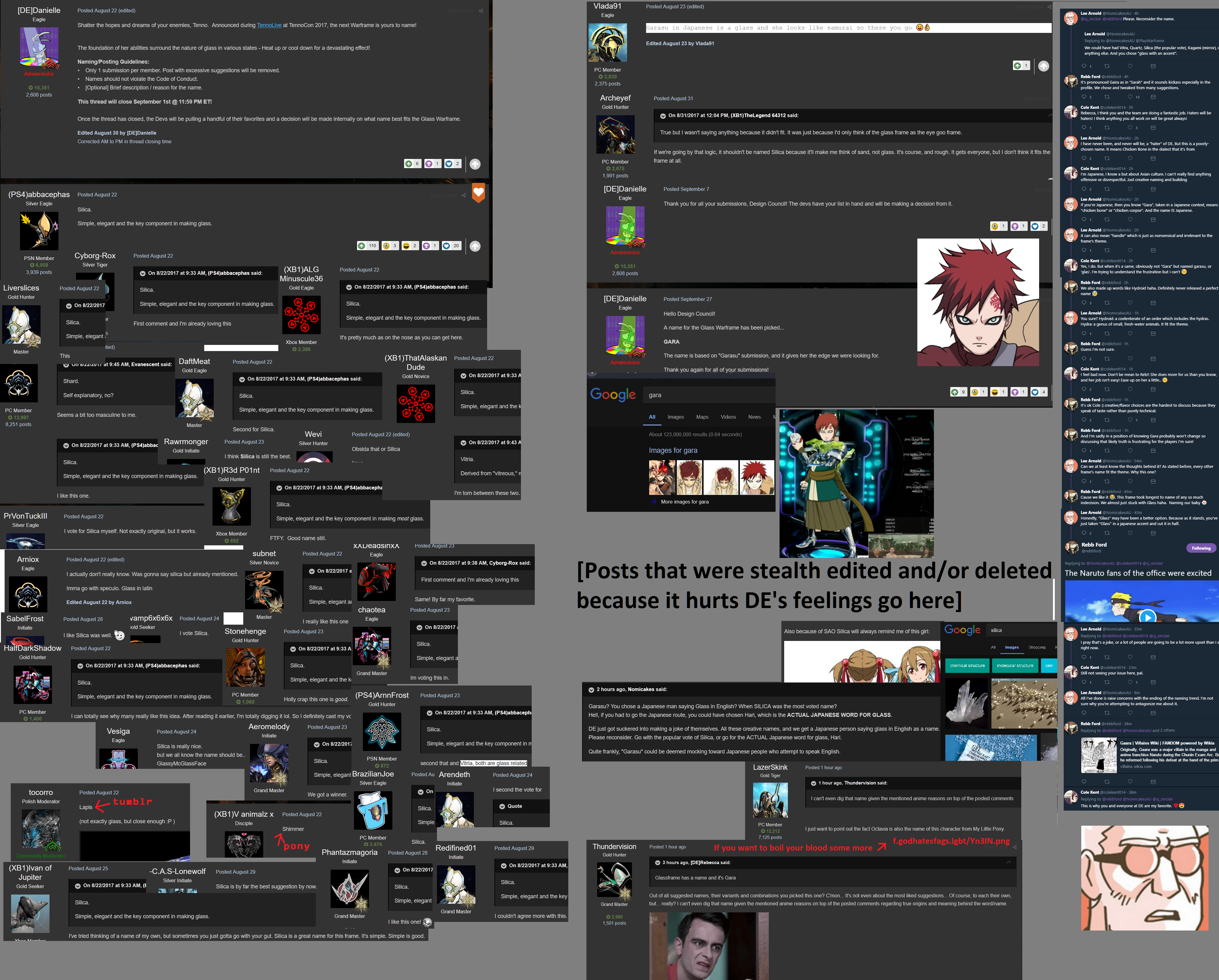This screenshot has width=1219, height=980.
Task: Click the heart reaction on Danielle's September 7 post
Action: pos(1039,226)
